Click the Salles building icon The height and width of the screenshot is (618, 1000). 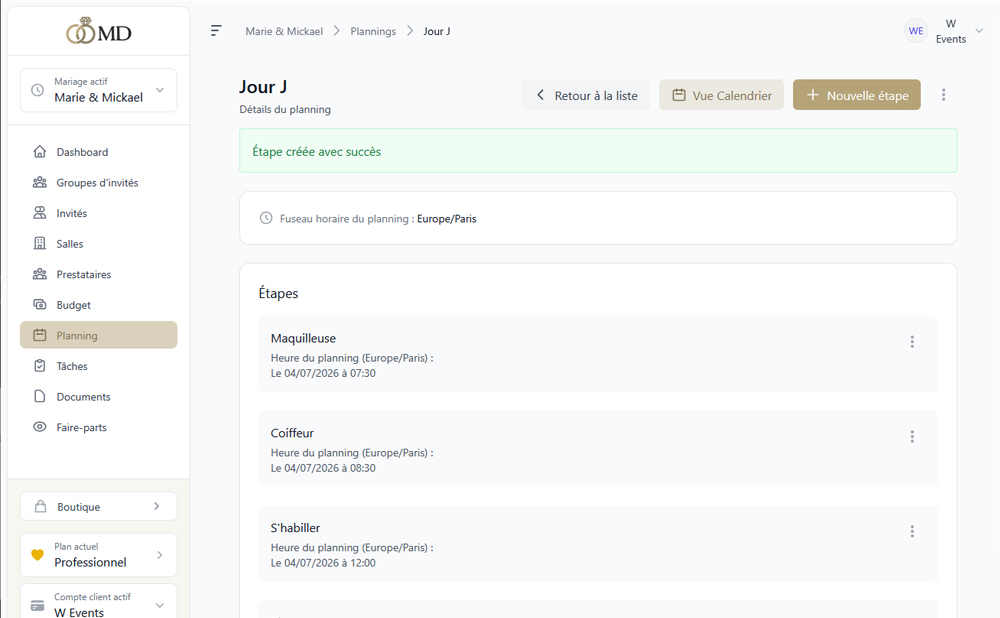(40, 244)
